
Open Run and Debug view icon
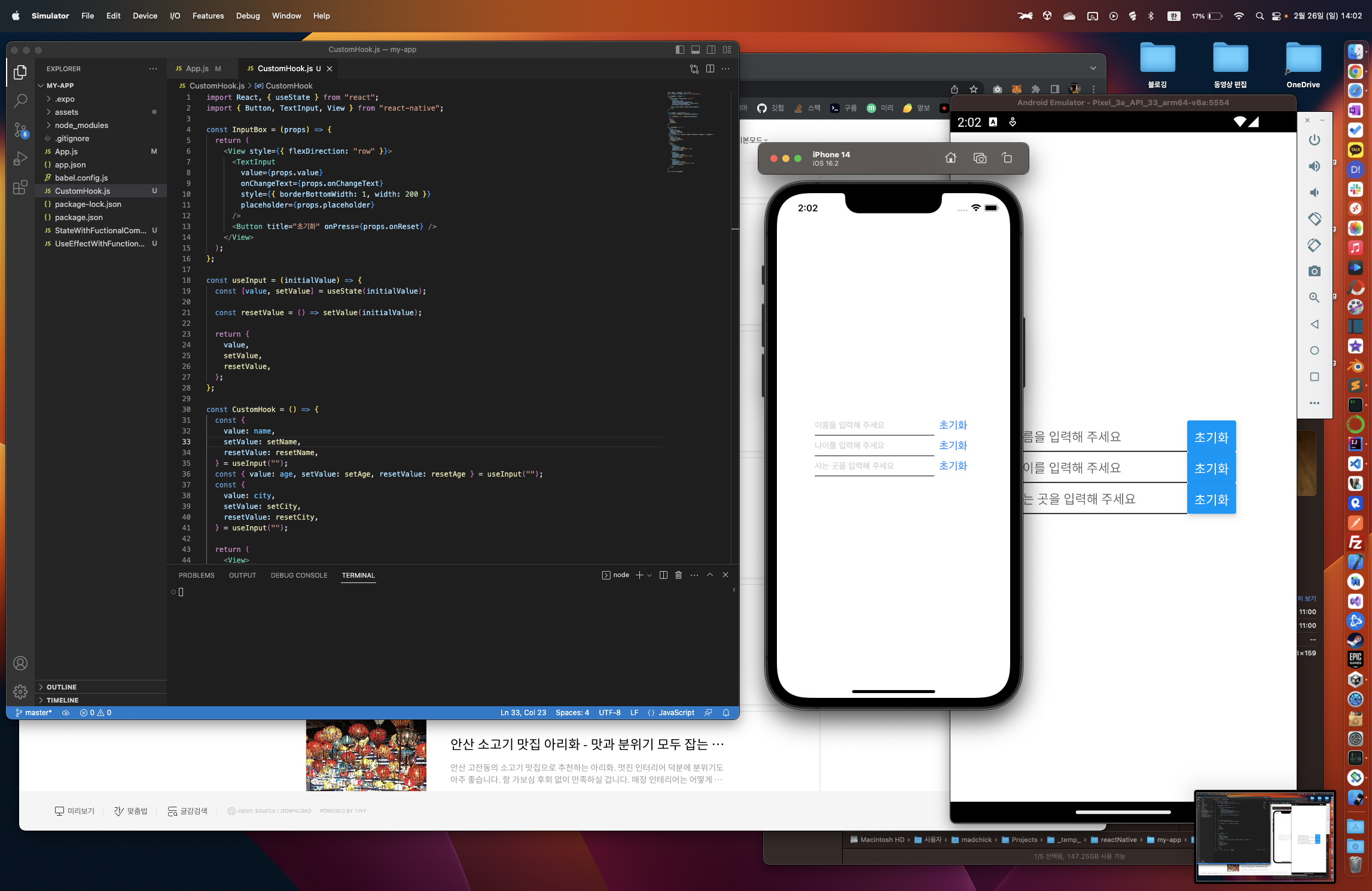click(20, 158)
